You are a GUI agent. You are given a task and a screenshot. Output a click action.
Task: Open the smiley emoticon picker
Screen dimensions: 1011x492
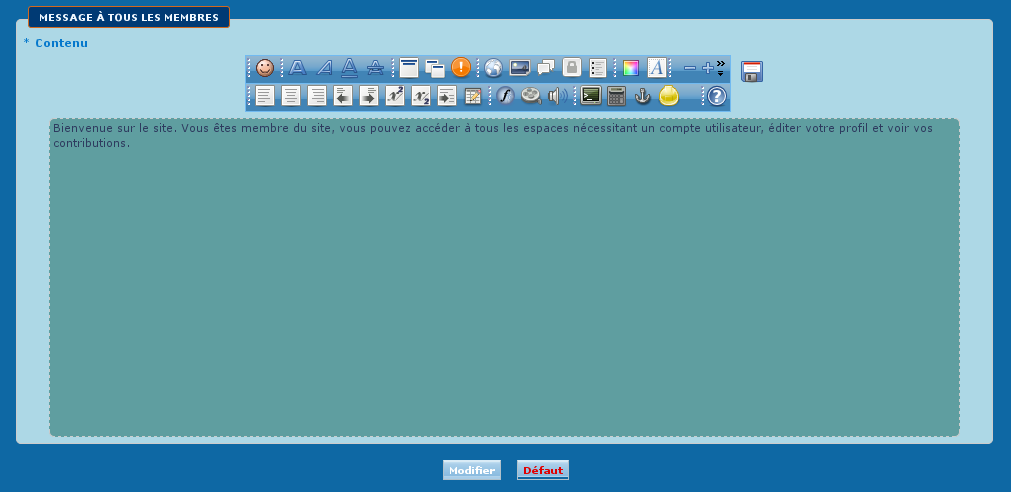point(265,68)
